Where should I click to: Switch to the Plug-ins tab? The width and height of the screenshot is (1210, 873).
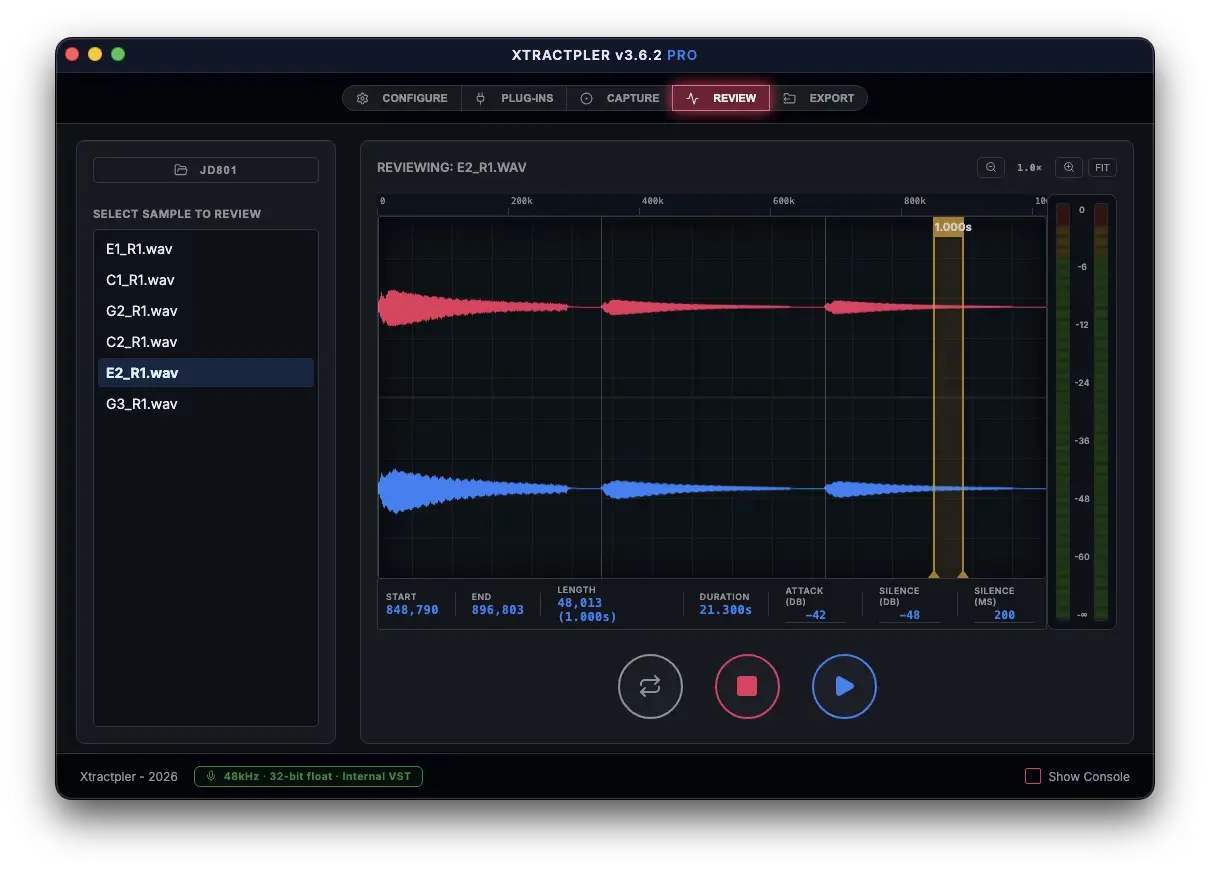(x=514, y=98)
